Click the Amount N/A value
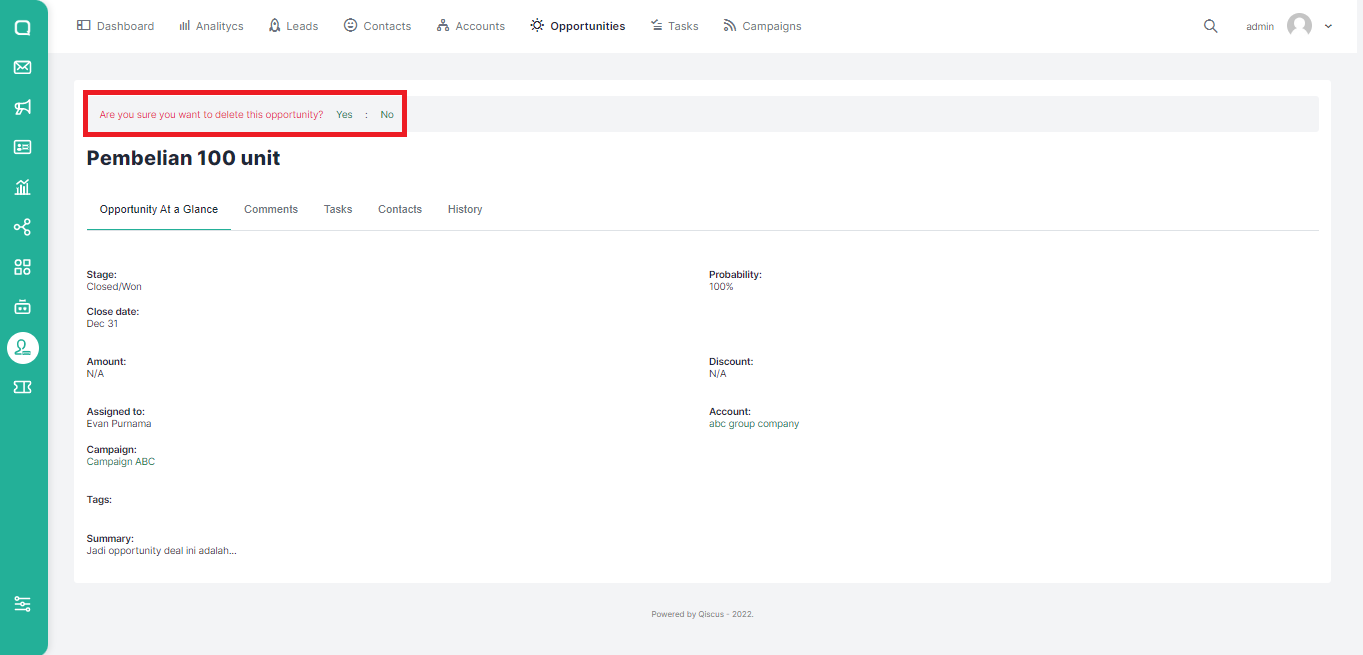 [x=95, y=374]
